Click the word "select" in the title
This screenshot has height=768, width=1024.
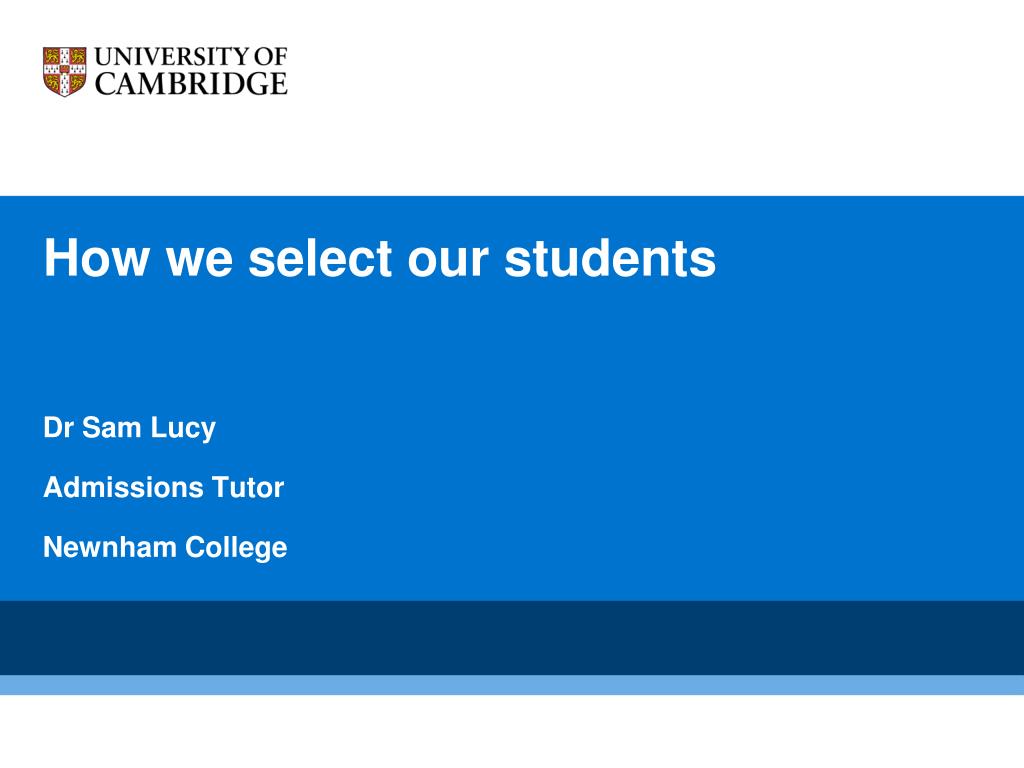coord(320,258)
